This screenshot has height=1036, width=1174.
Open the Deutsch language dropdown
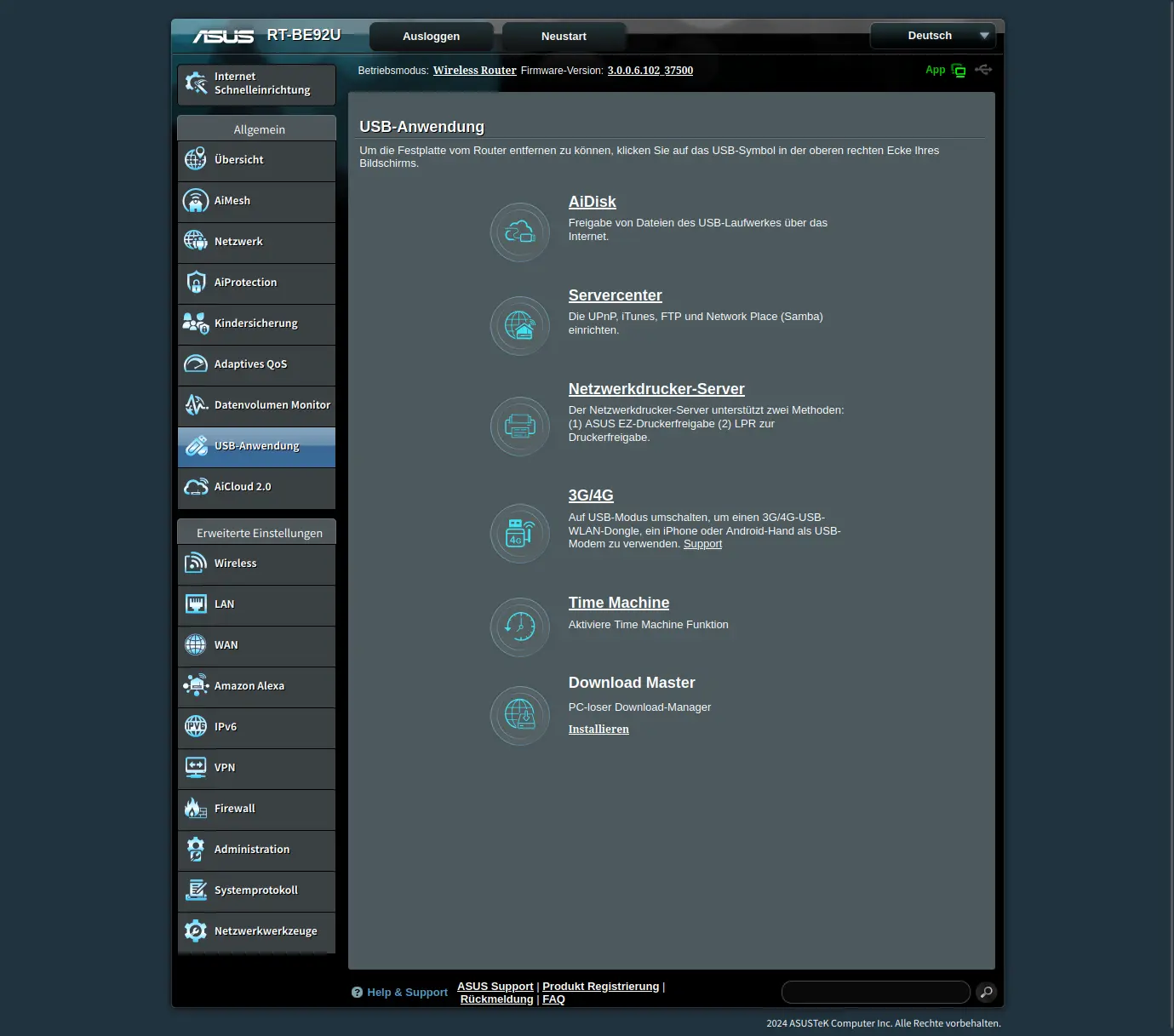932,36
